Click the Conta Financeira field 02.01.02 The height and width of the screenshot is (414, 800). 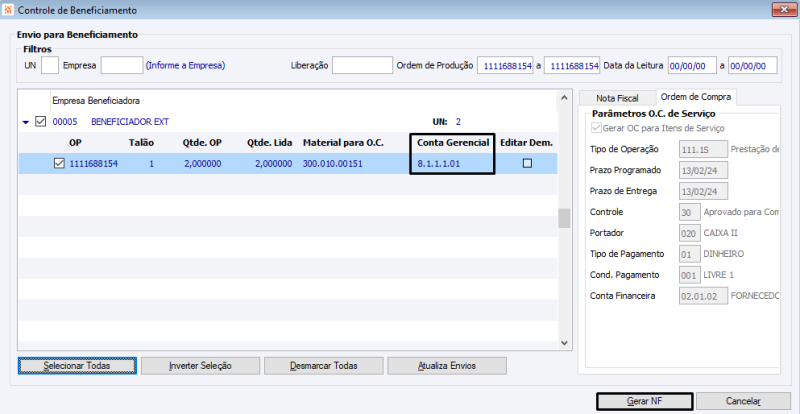click(704, 296)
